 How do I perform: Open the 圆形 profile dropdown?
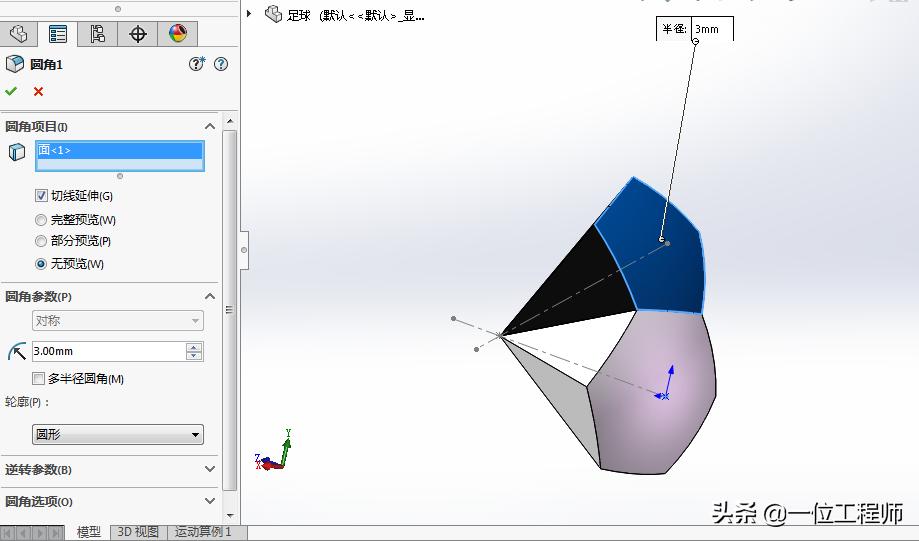(118, 435)
